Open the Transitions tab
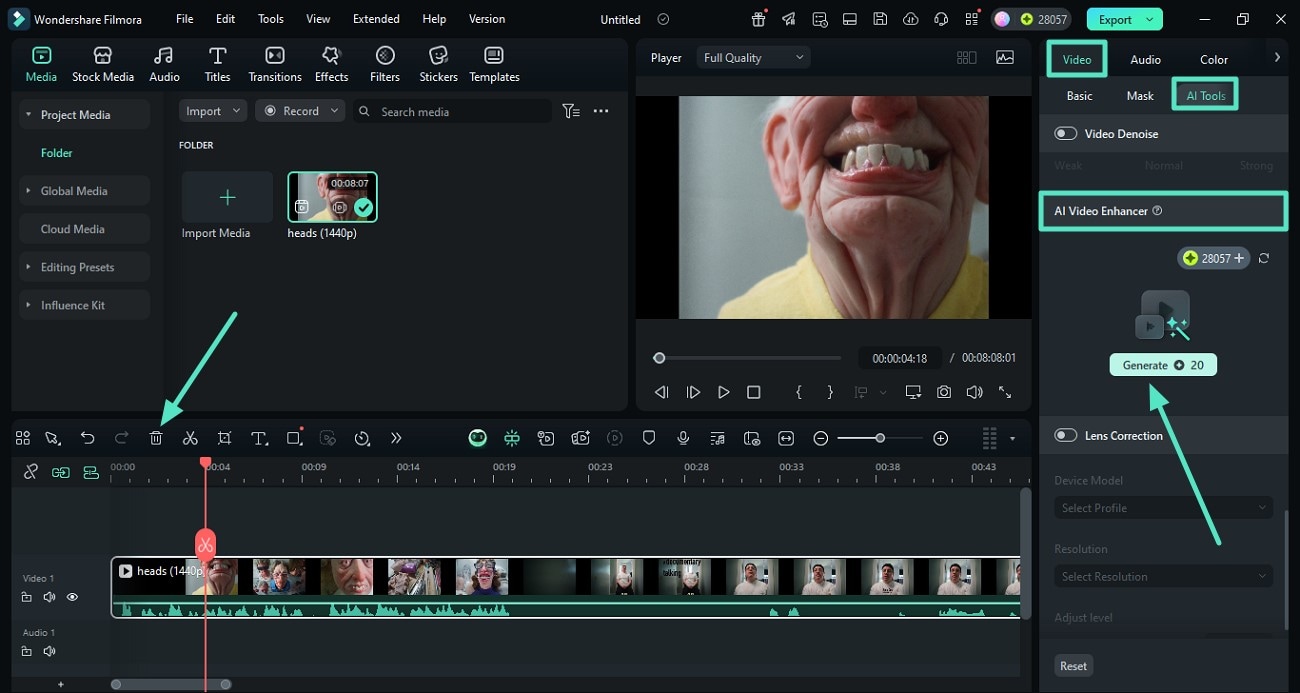 [275, 64]
